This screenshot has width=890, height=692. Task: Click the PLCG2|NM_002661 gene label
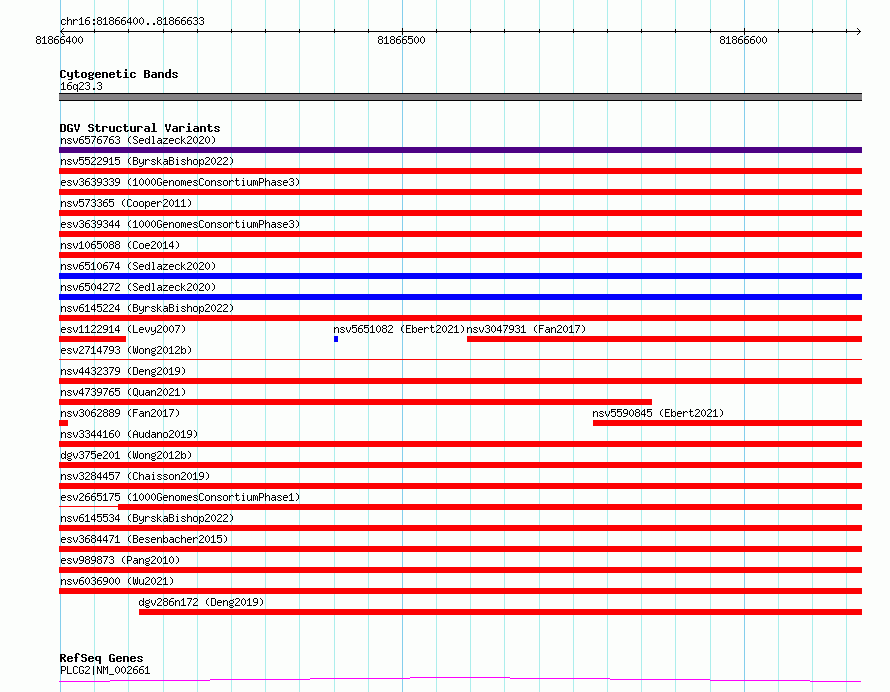coord(105,670)
